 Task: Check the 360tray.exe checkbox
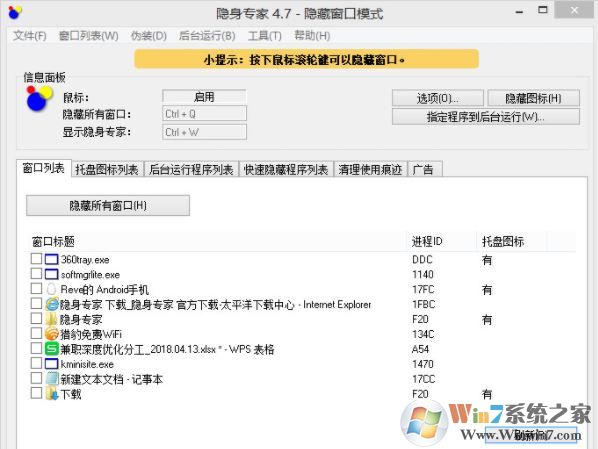pyautogui.click(x=36, y=259)
